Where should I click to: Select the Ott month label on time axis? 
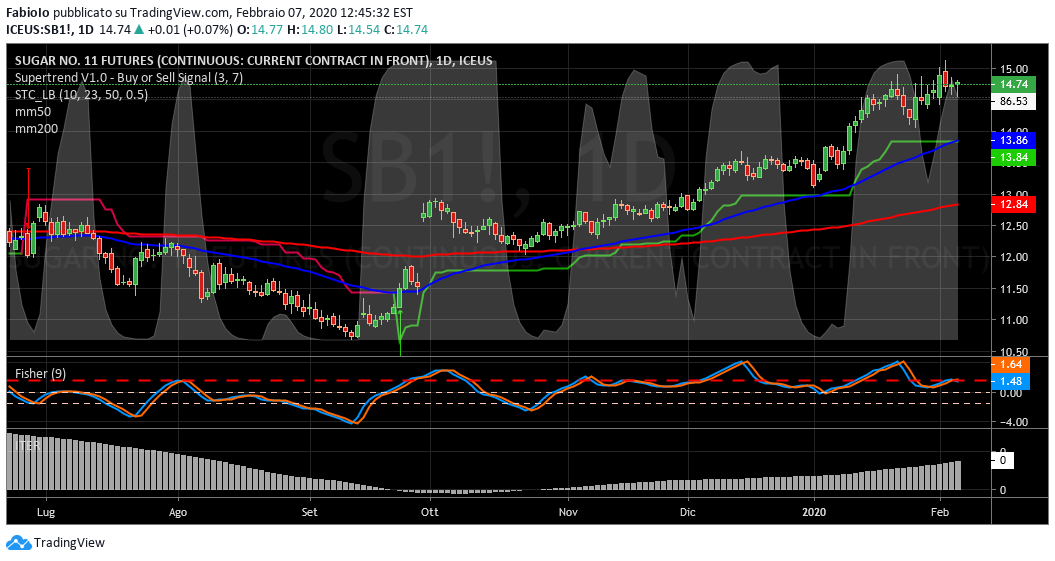(x=430, y=510)
